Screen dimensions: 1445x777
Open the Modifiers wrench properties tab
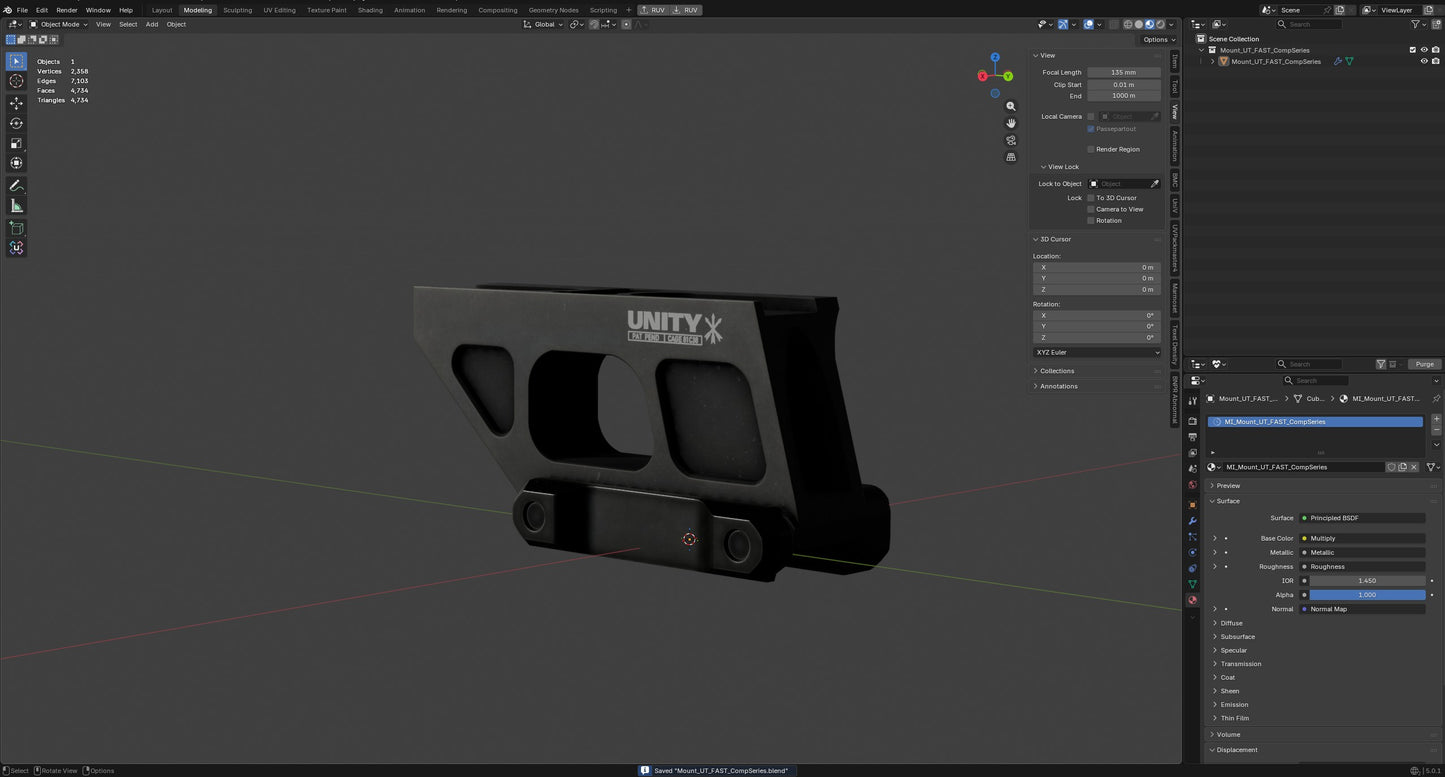click(x=1192, y=521)
